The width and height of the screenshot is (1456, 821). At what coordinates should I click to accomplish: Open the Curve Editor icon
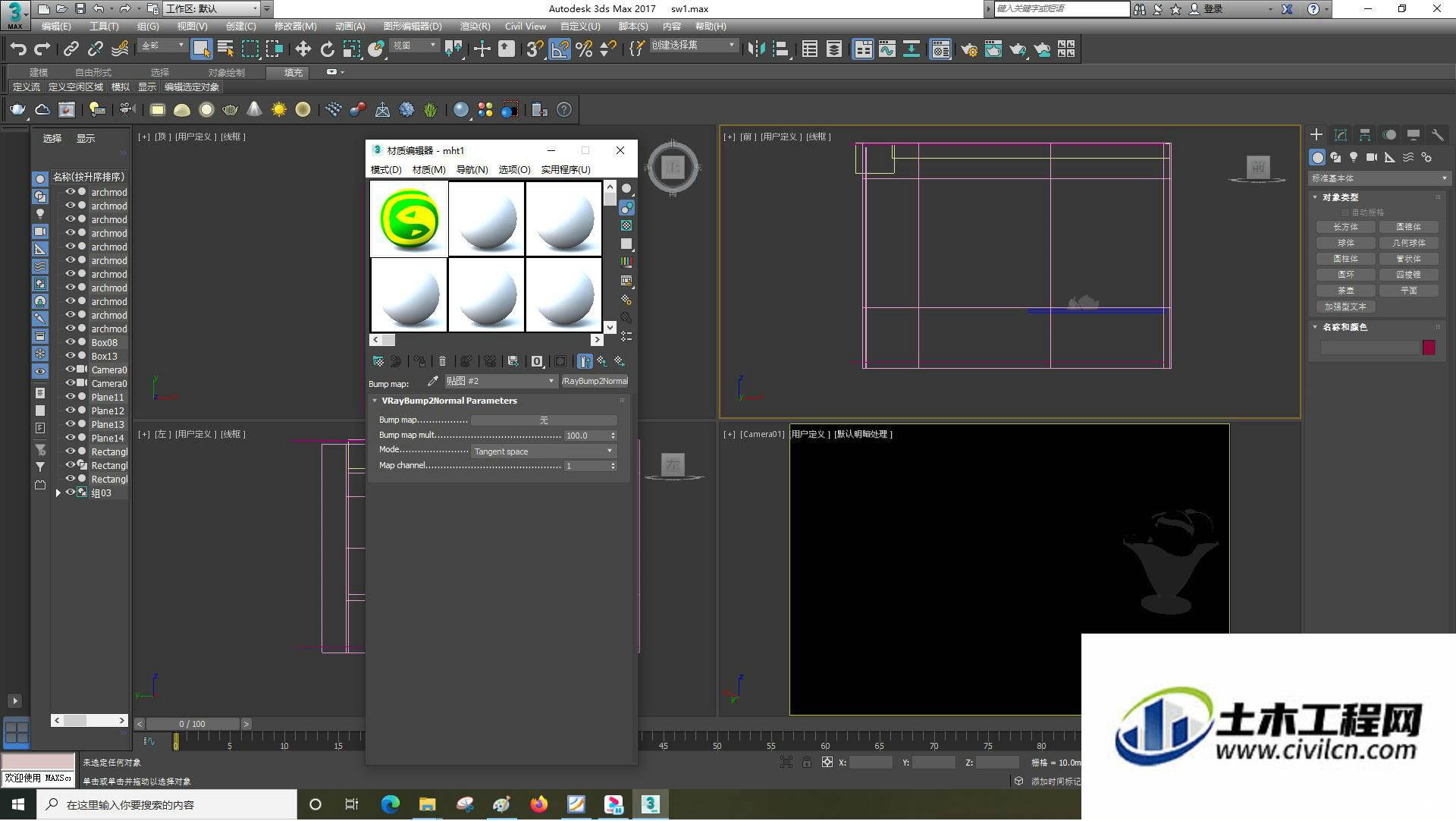[886, 49]
